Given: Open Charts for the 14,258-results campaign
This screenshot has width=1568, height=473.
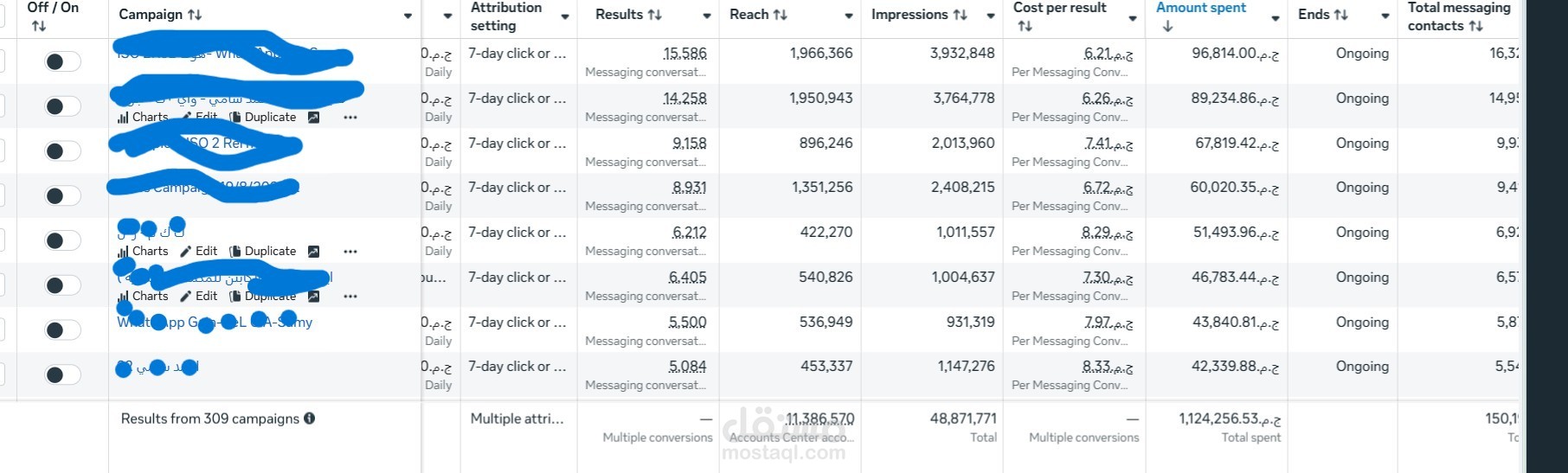Looking at the screenshot, I should (143, 118).
